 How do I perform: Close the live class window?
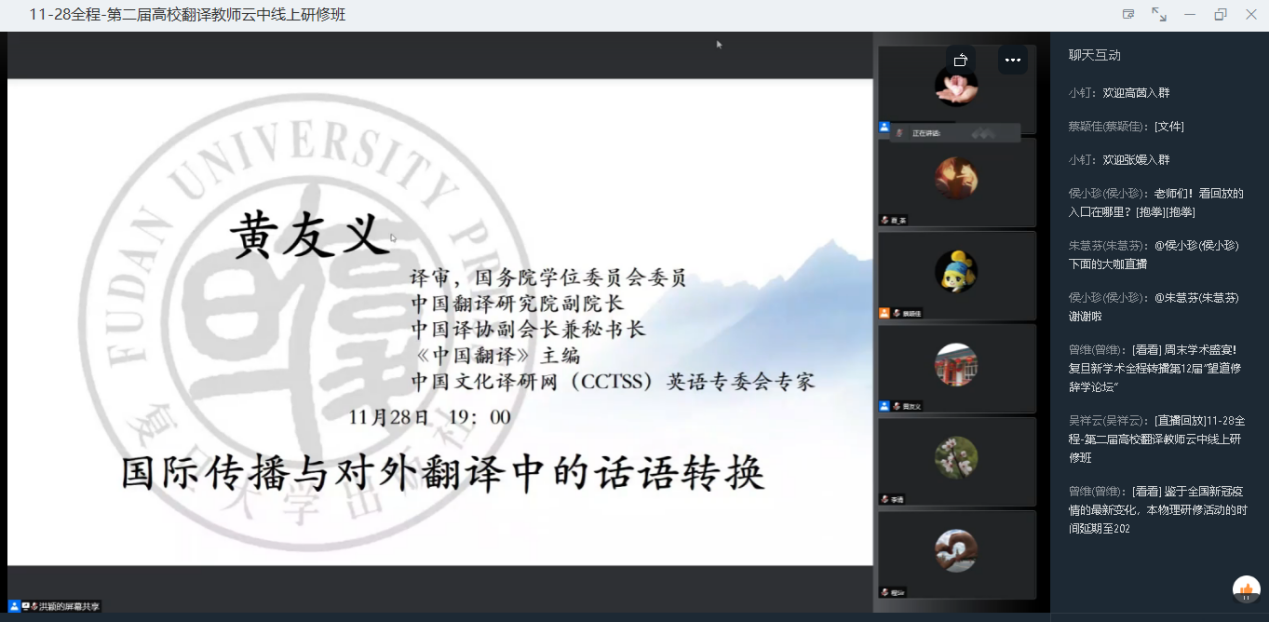coord(1251,14)
